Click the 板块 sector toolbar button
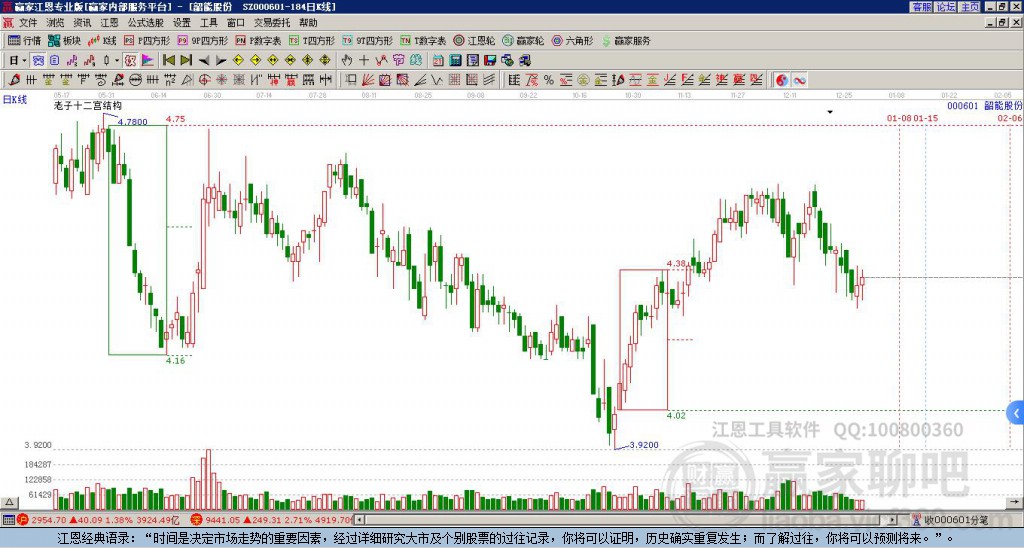The image size is (1024, 548). (65, 40)
